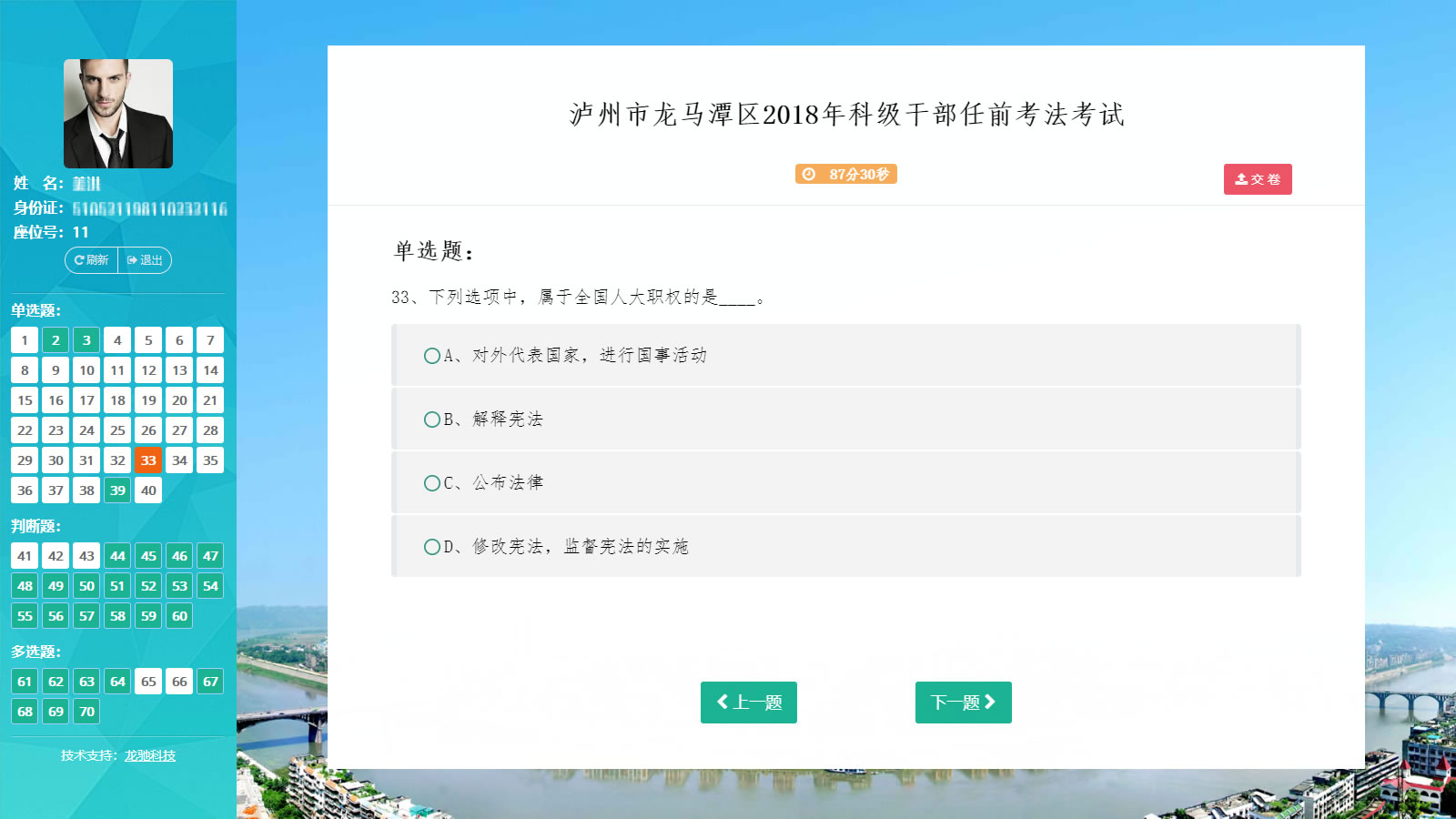Screen dimensions: 1456x819
Task: Navigate to question 40
Action: coord(148,490)
